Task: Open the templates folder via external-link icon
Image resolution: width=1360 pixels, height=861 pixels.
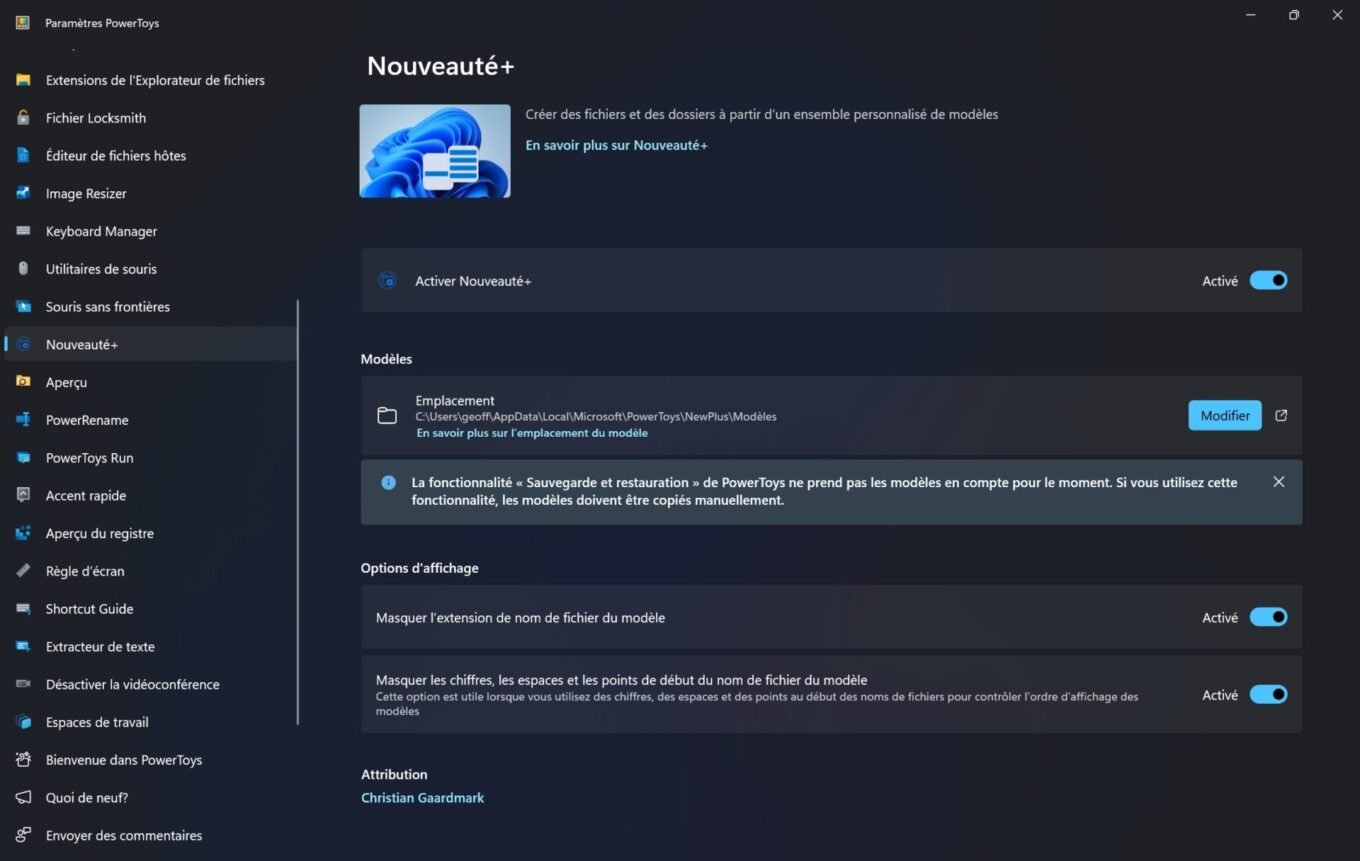Action: [1281, 416]
